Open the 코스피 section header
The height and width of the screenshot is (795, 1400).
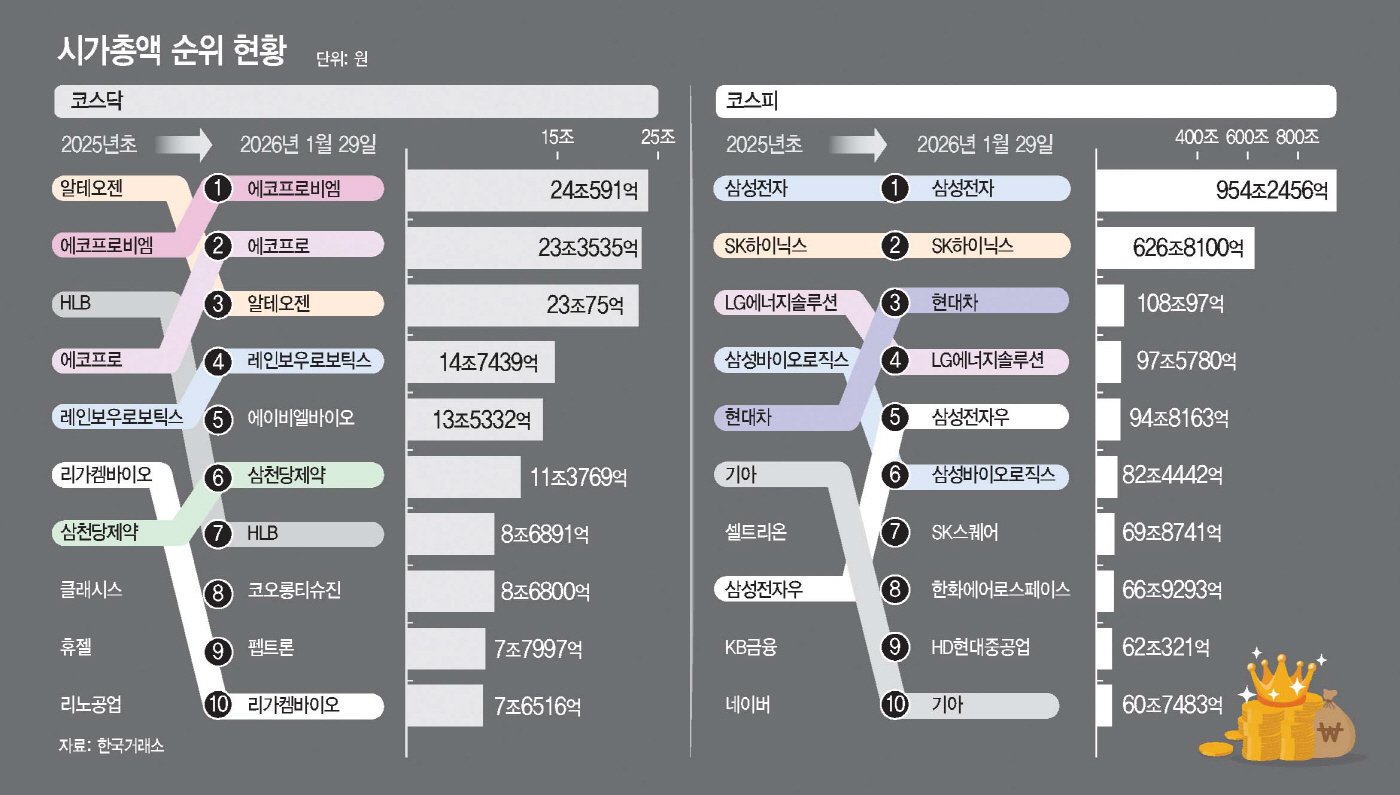point(1025,101)
